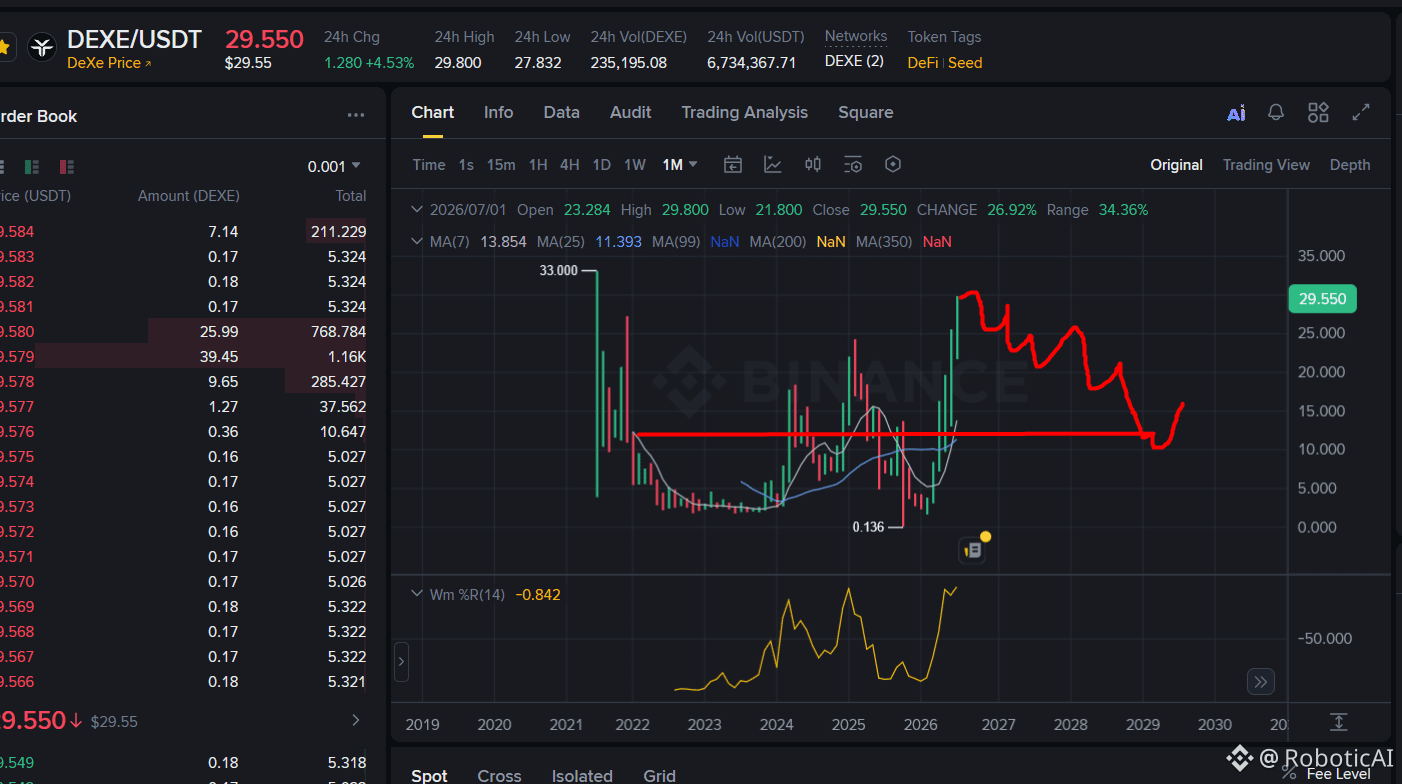This screenshot has height=784, width=1402.
Task: Click the 0.136 low price marker label
Action: [x=868, y=527]
